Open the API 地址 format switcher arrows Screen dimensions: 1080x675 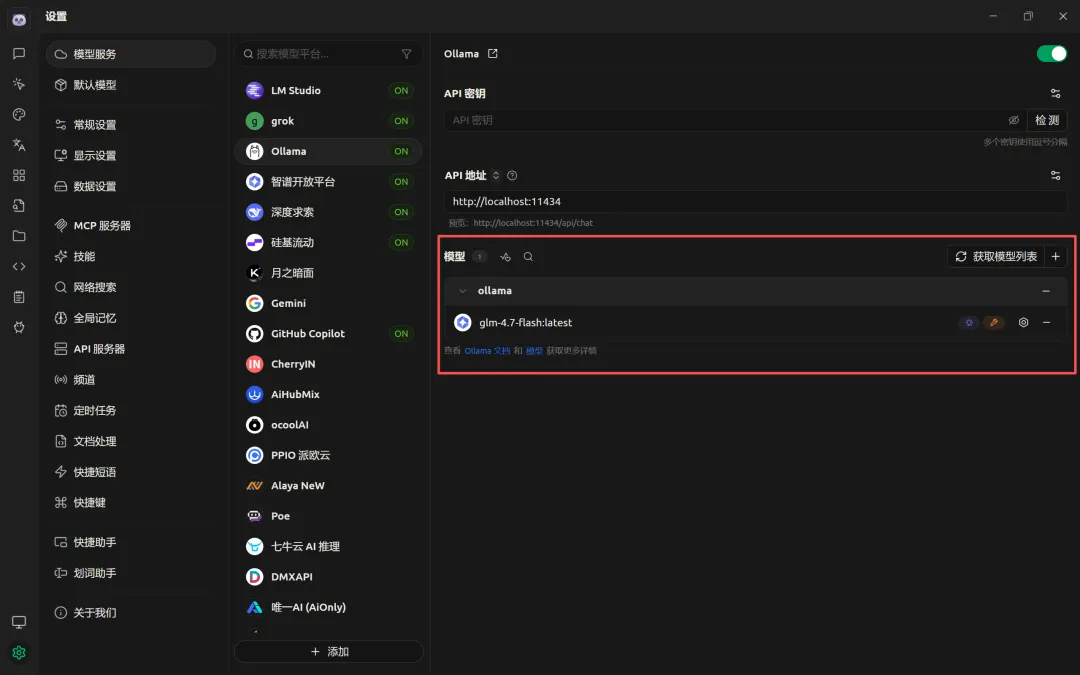(495, 176)
